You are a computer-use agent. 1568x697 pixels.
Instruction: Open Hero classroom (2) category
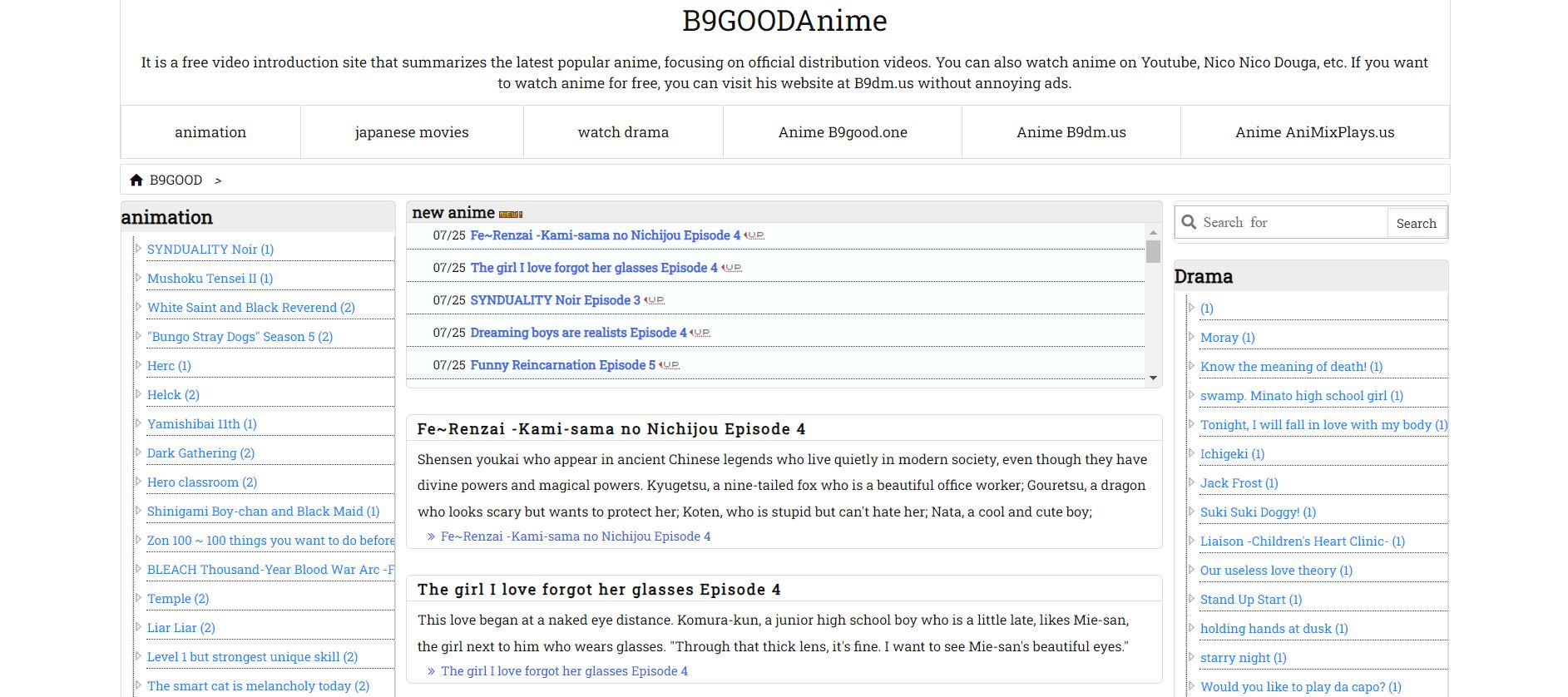202,482
